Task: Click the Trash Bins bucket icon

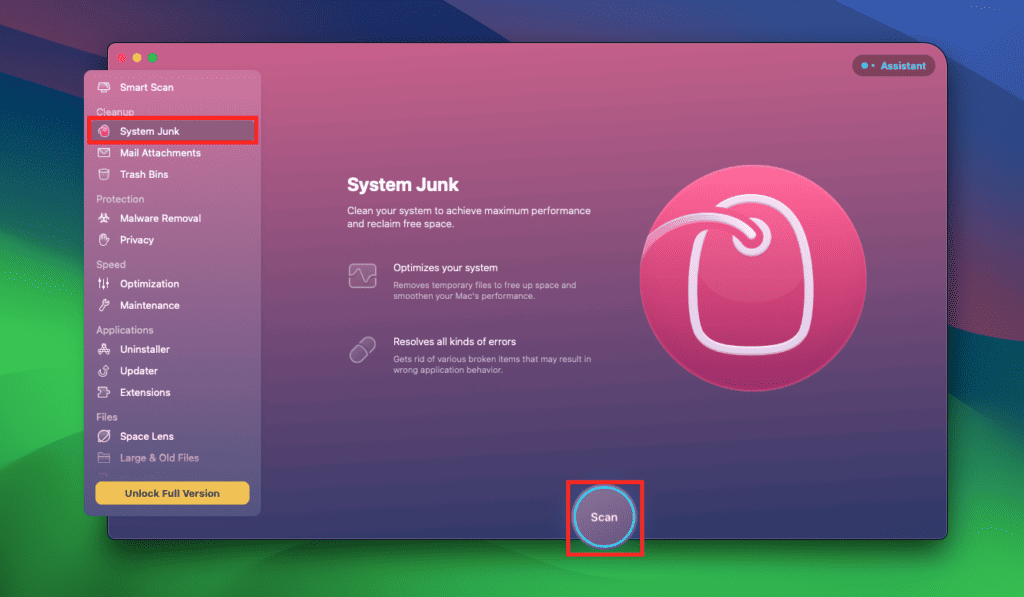Action: [104, 174]
